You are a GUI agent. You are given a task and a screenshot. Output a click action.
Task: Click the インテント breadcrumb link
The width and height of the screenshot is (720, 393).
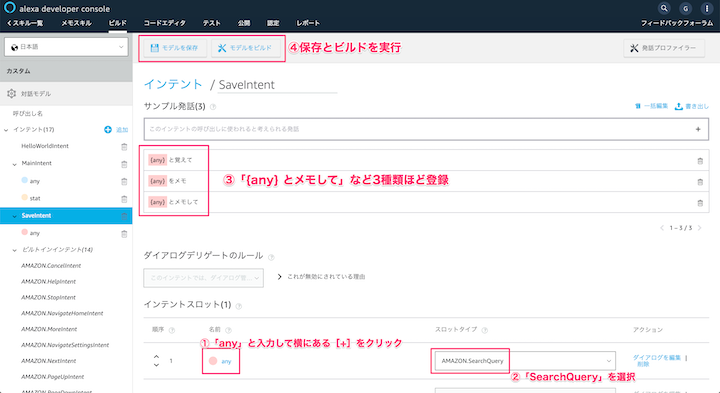(173, 84)
